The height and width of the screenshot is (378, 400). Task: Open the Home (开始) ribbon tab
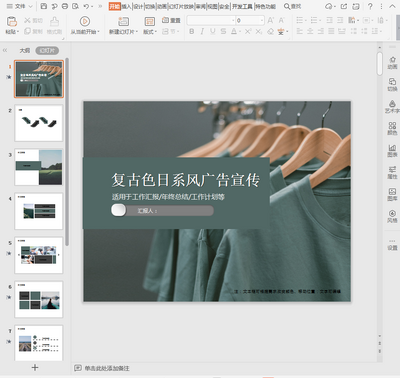[114, 6]
